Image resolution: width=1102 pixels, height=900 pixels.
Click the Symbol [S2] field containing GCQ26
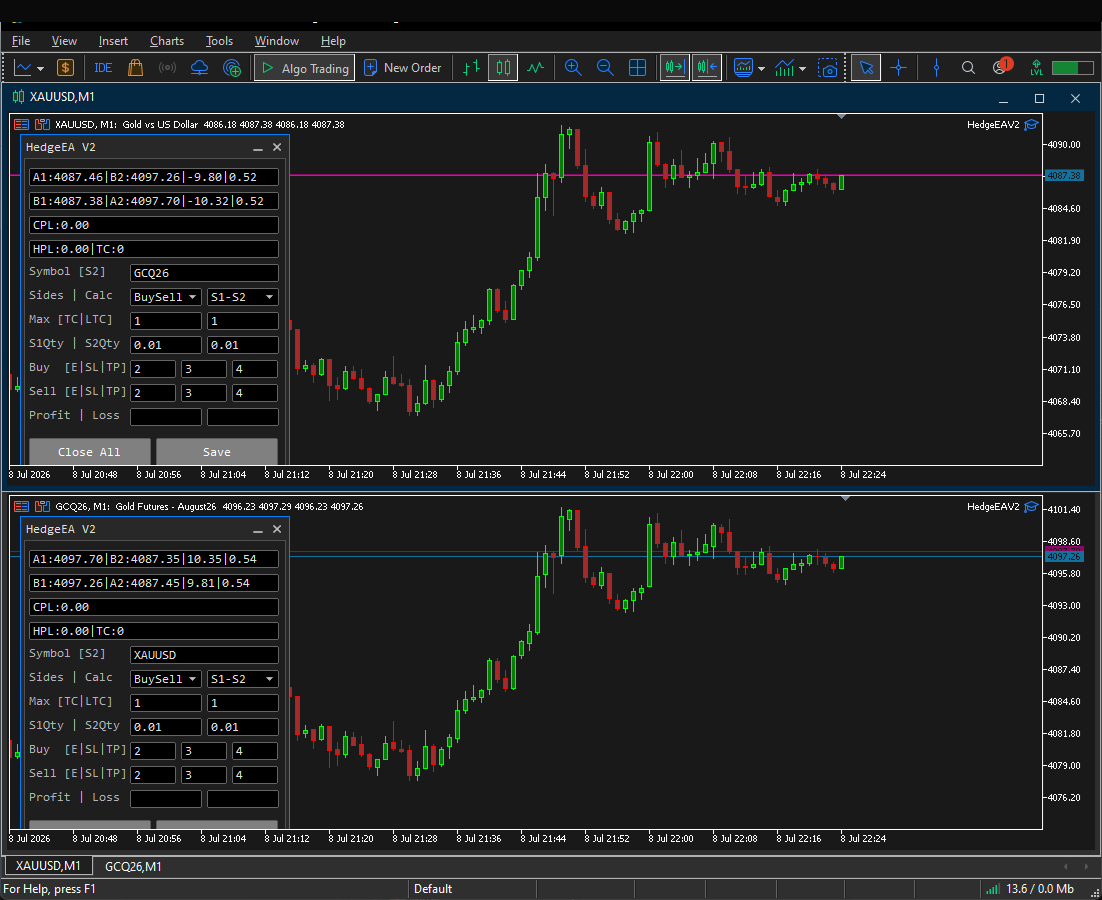coord(205,273)
